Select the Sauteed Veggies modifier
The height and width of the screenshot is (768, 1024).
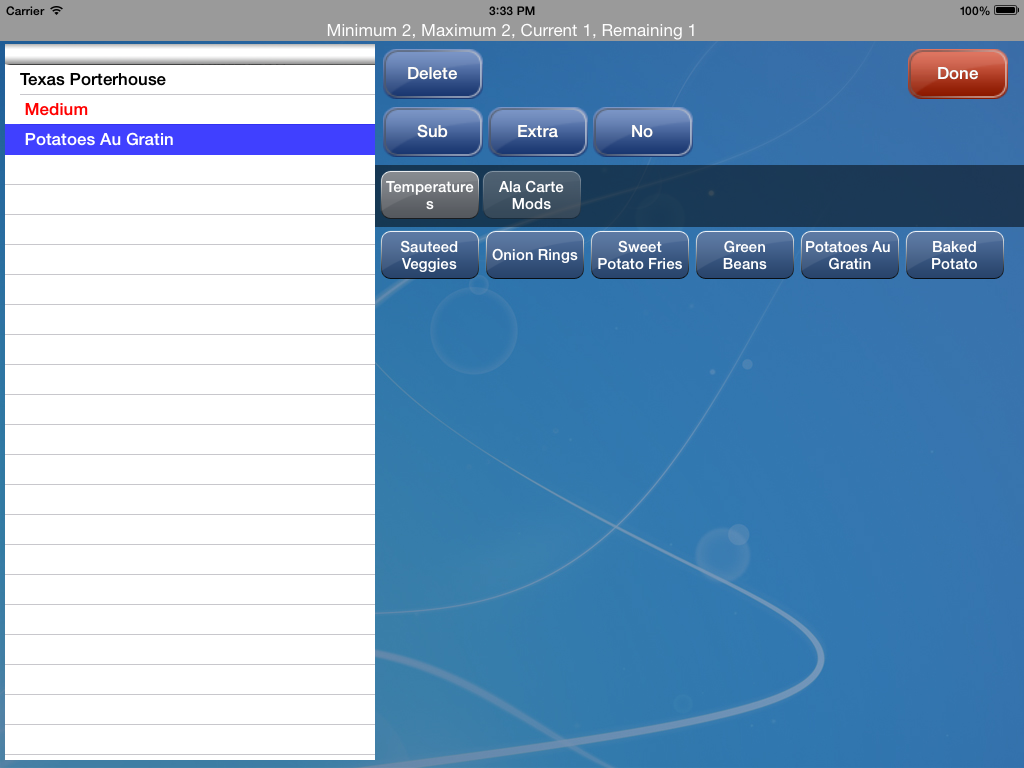[430, 255]
